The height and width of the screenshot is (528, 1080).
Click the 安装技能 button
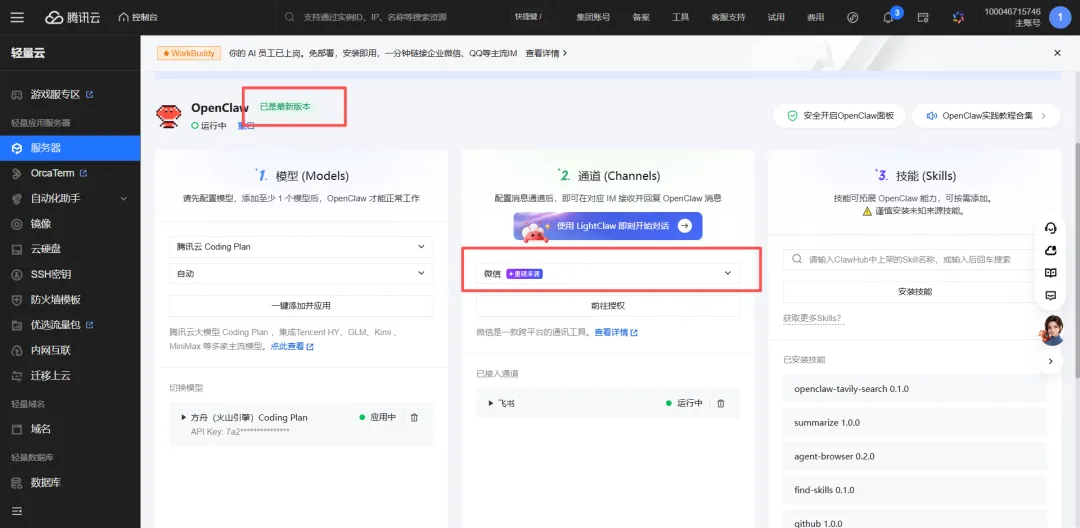[915, 292]
